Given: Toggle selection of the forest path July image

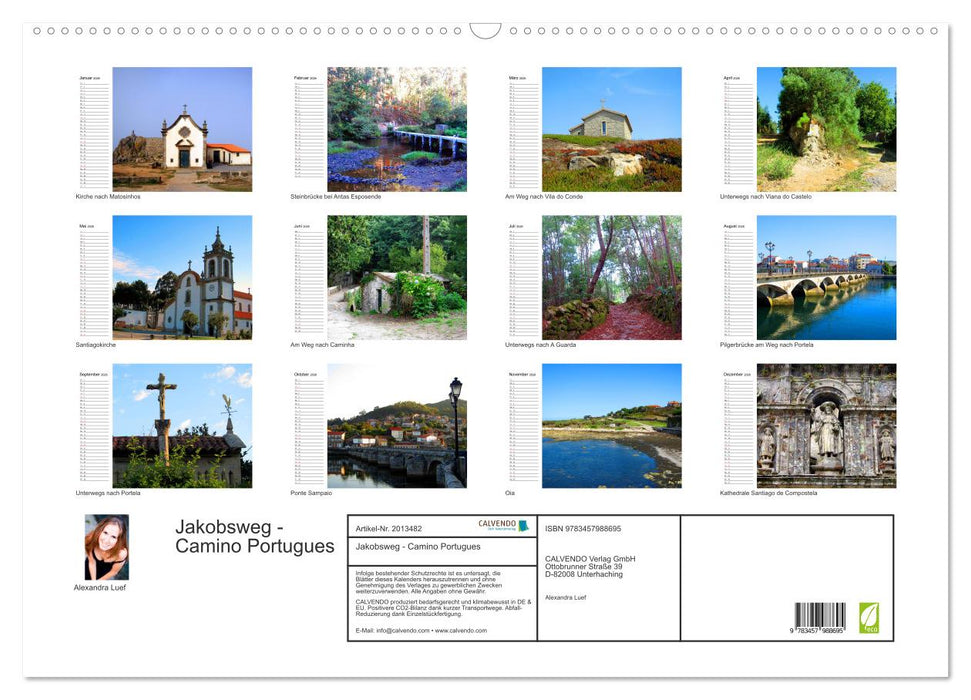Looking at the screenshot, I should click(613, 277).
